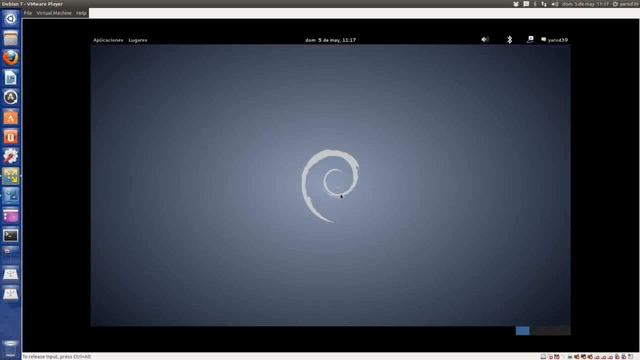Open the Ubuntu One dock icon
The width and height of the screenshot is (640, 360).
point(11,137)
